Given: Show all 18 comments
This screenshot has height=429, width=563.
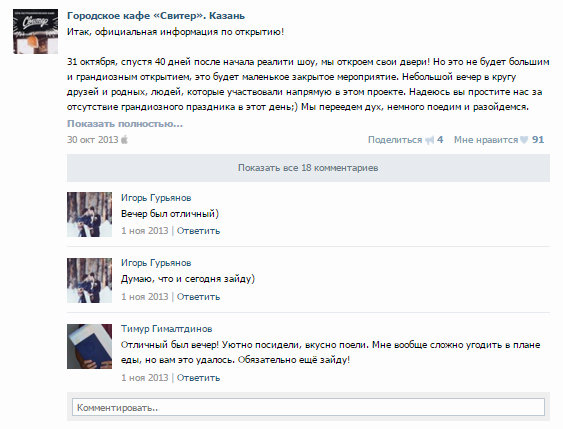Looking at the screenshot, I should [308, 168].
